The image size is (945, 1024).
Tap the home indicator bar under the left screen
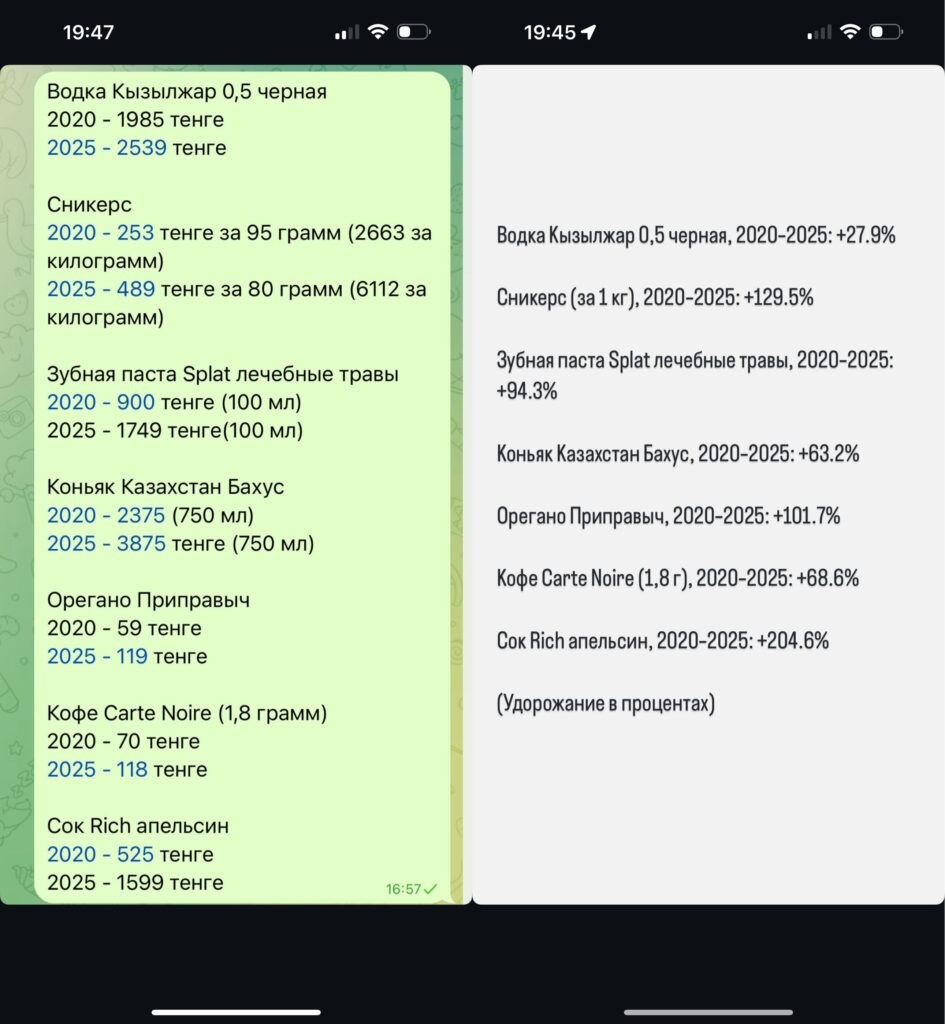(236, 1012)
